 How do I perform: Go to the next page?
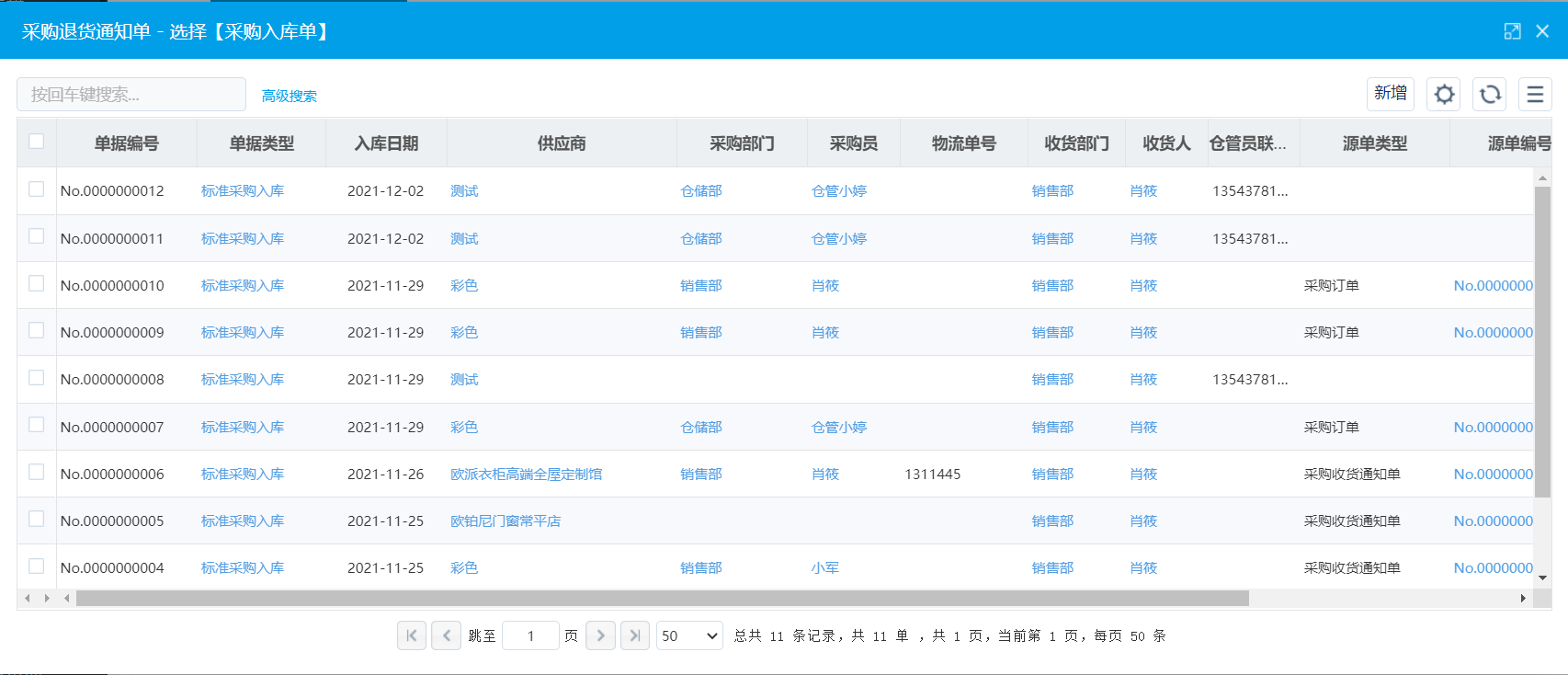[x=600, y=635]
